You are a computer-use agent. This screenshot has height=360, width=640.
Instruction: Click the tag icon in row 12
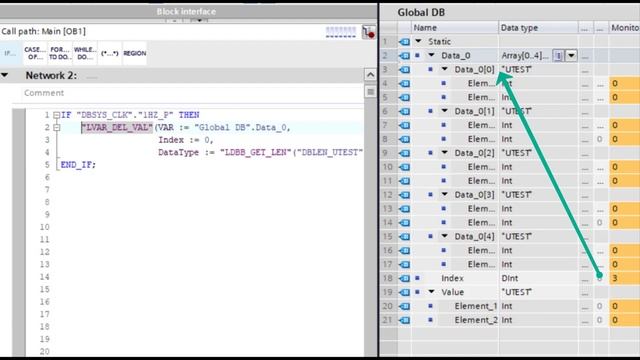(x=404, y=195)
